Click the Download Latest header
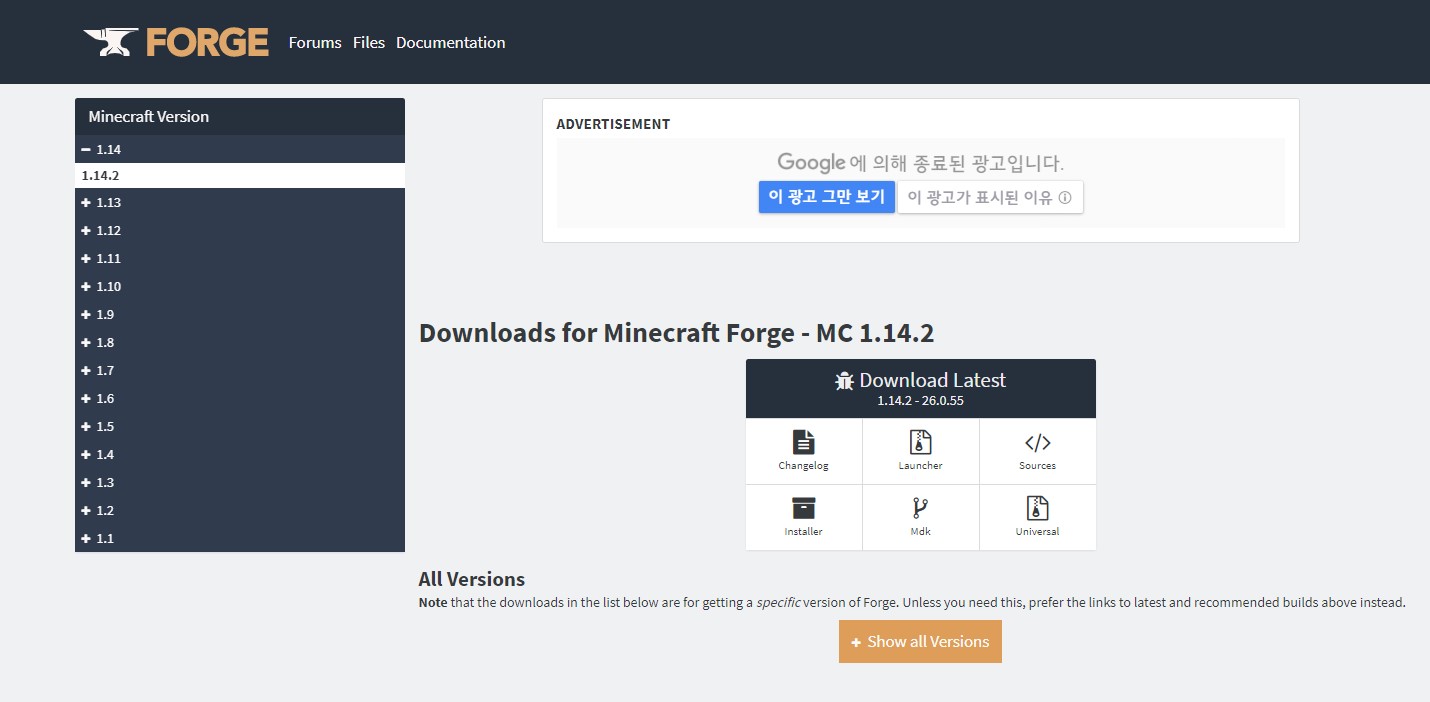Viewport: 1430px width, 702px height. tap(921, 388)
